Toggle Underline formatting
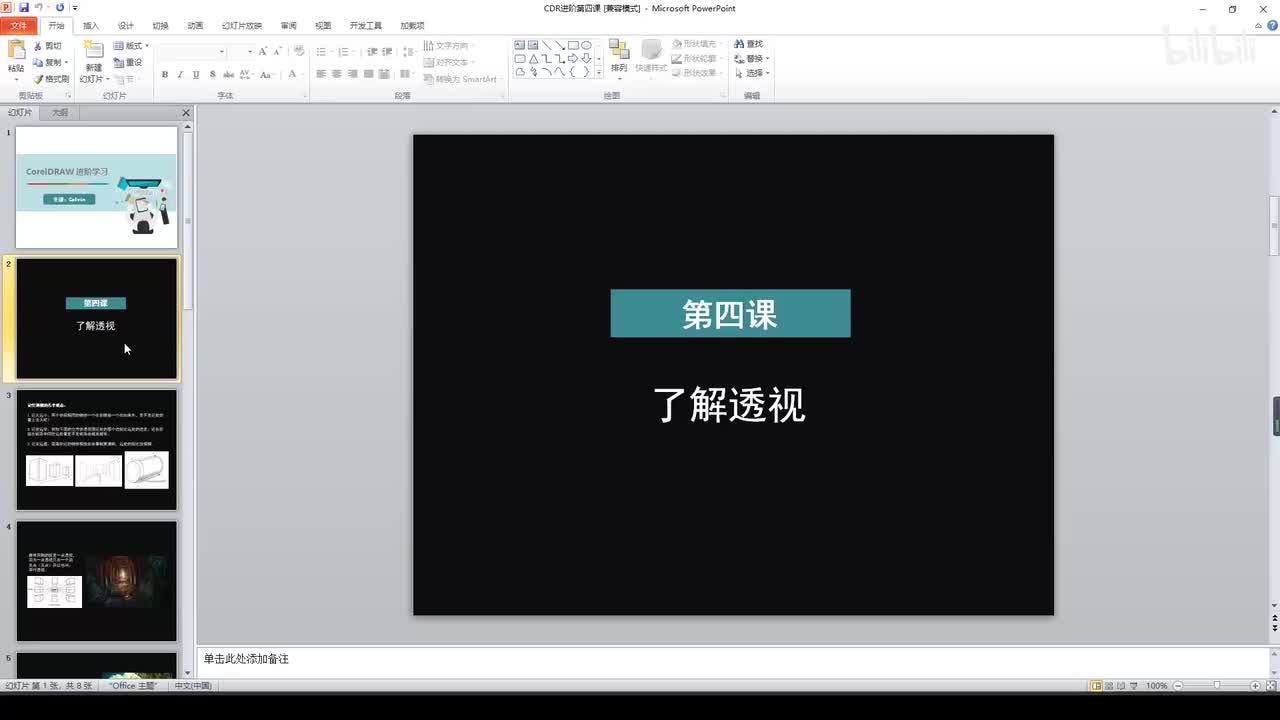The image size is (1280, 720). point(196,75)
